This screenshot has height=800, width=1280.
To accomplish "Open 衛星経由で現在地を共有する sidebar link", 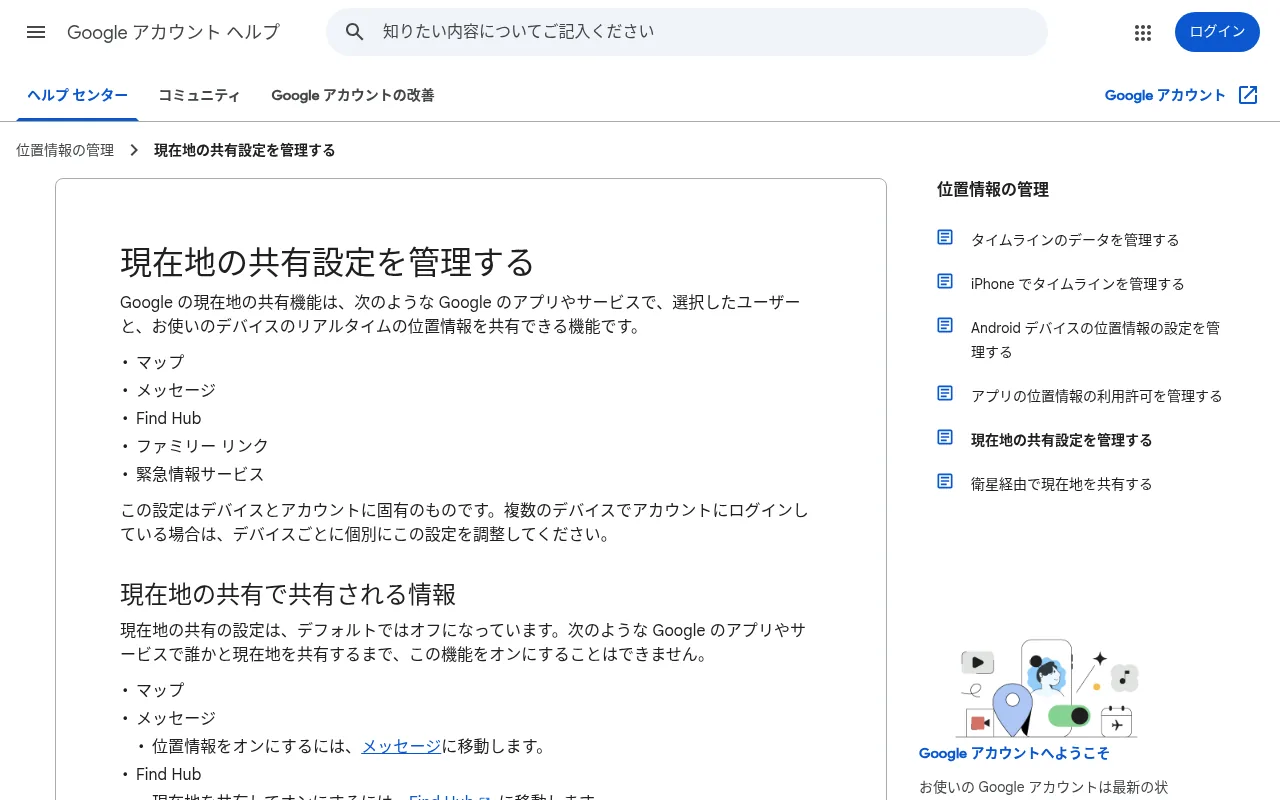I will click(x=1061, y=484).
